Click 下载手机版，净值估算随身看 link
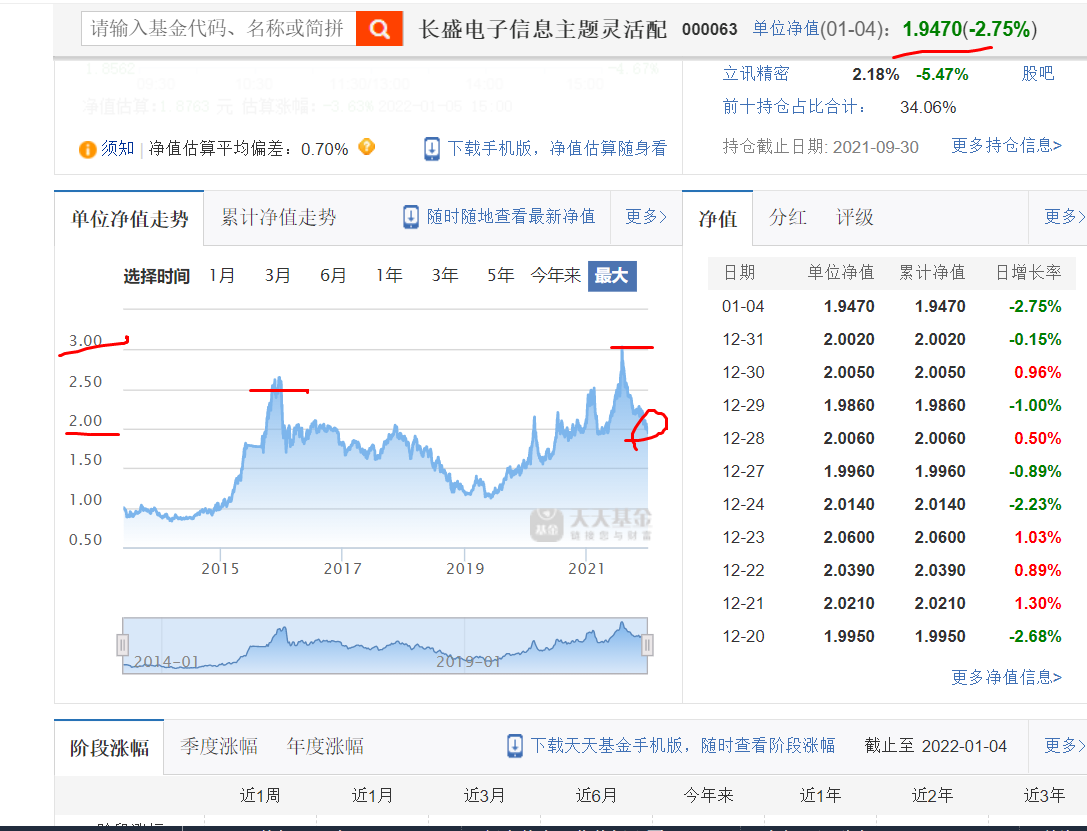This screenshot has height=831, width=1087. point(557,148)
